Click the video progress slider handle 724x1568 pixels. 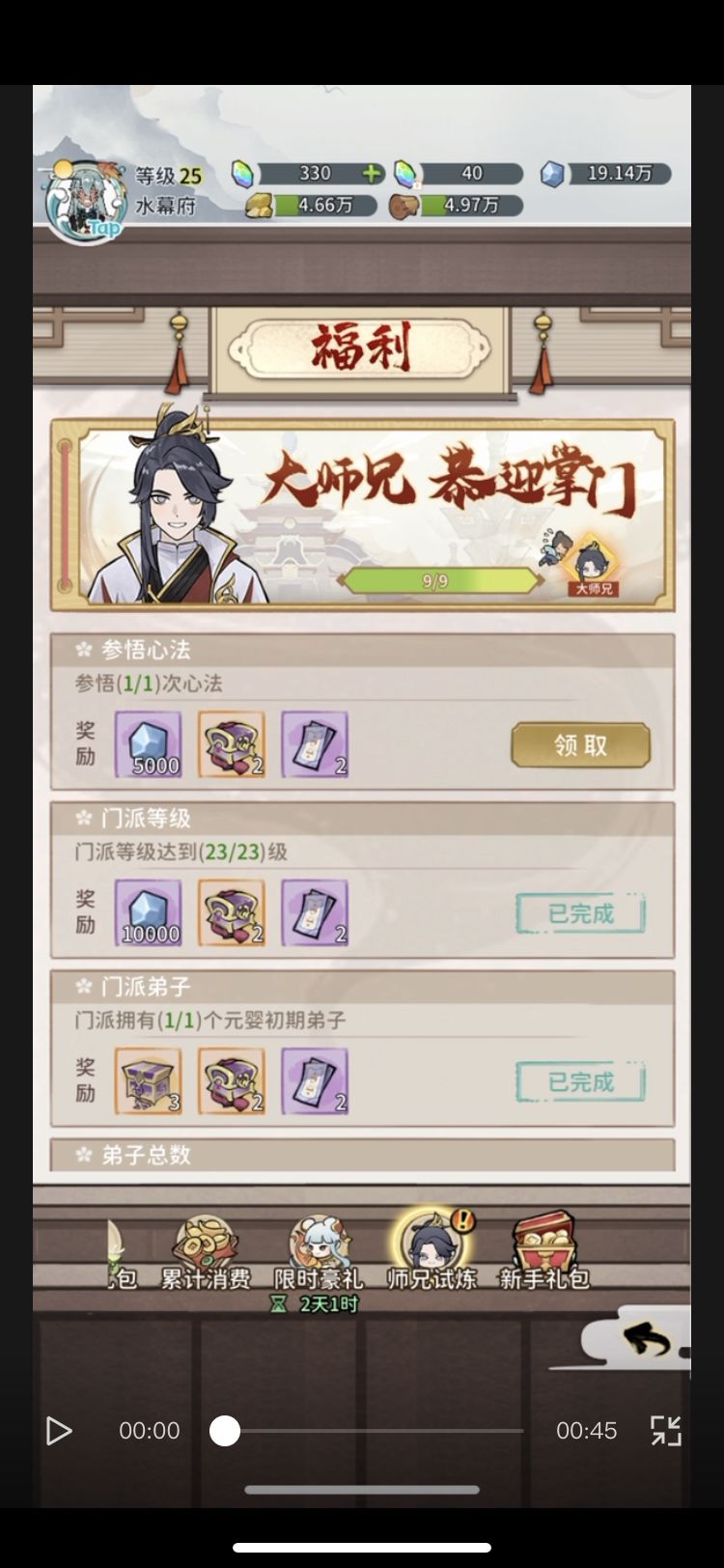pyautogui.click(x=225, y=1431)
